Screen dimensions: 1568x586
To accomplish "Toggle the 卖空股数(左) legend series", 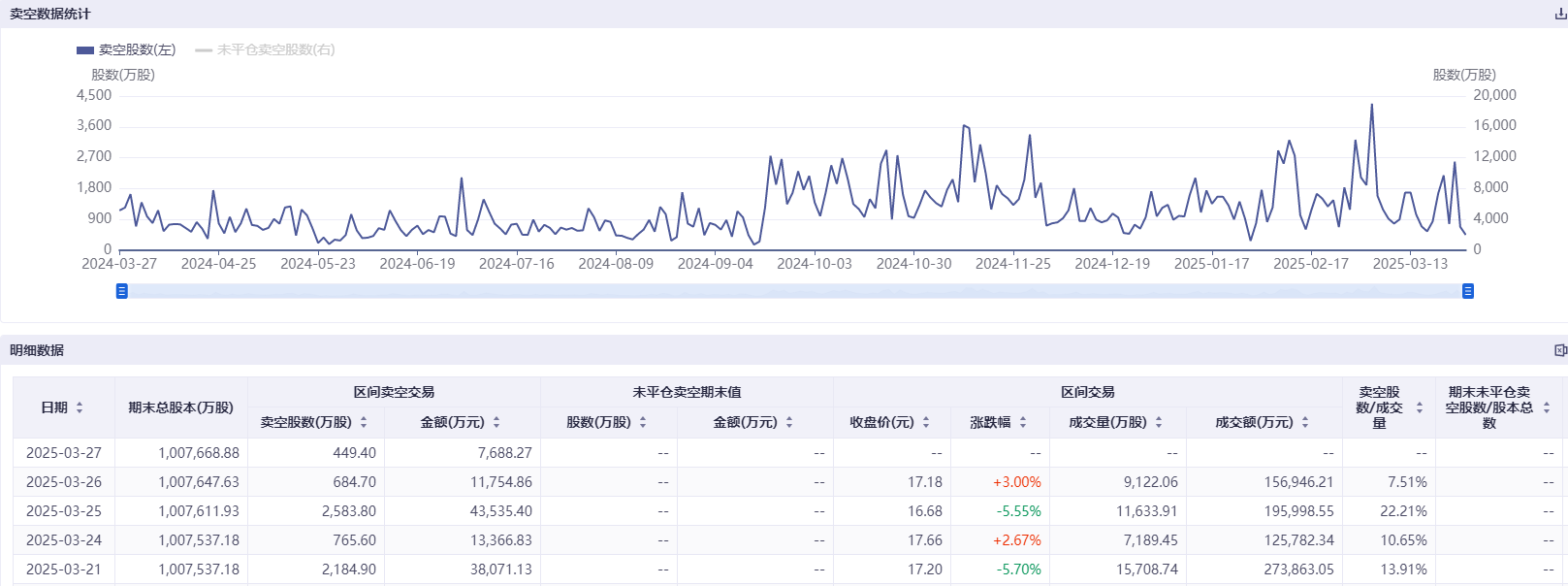I will coord(126,49).
